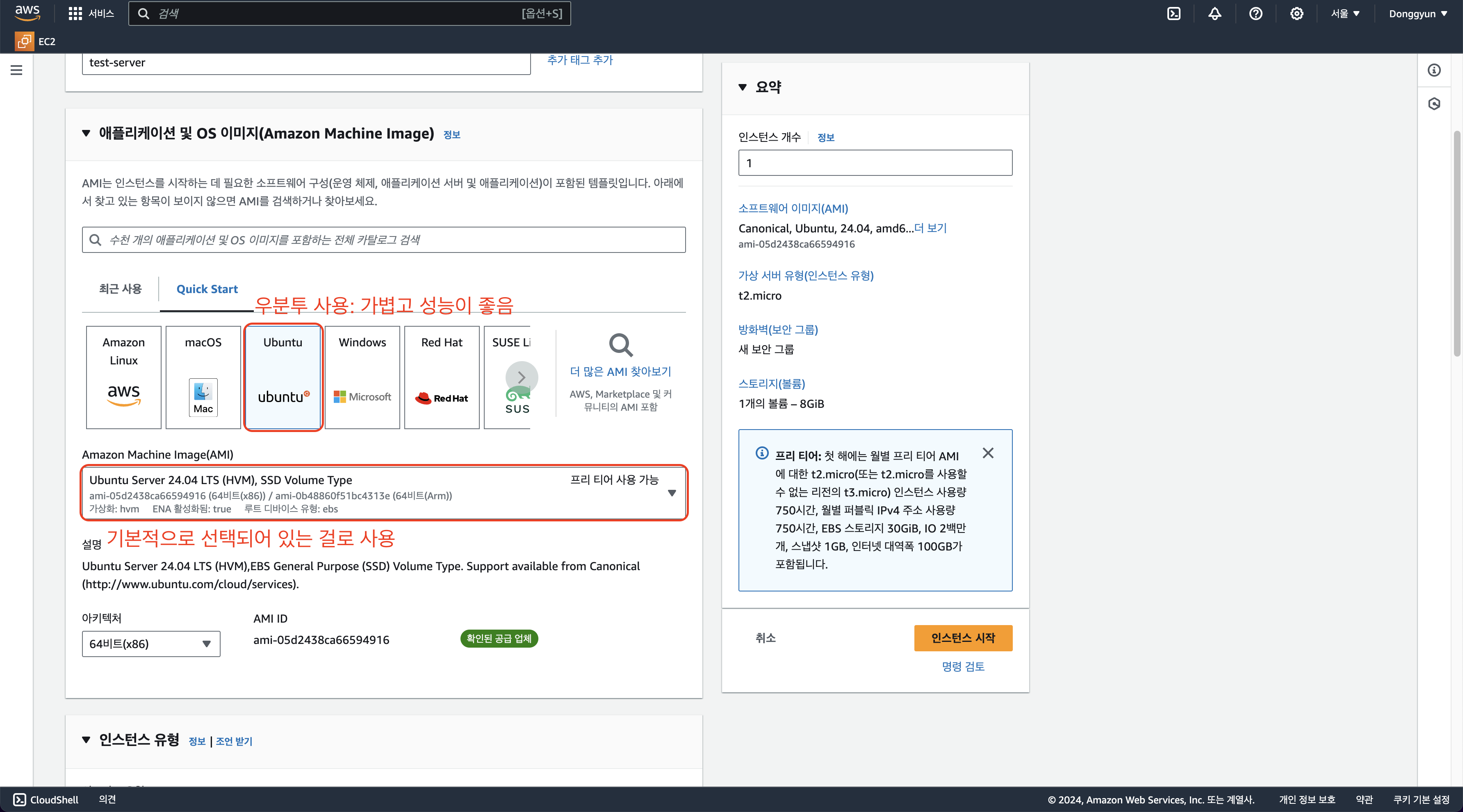Collapse the 요약 summary section

pyautogui.click(x=742, y=87)
